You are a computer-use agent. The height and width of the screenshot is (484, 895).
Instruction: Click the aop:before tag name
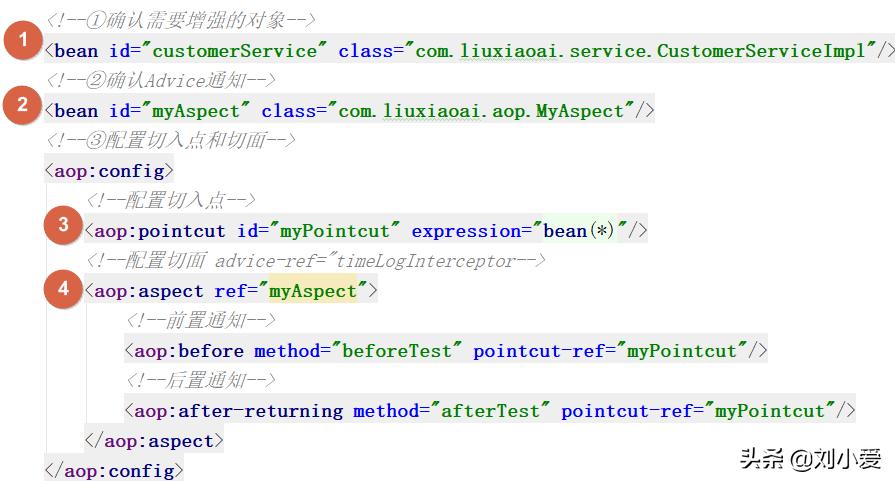[x=189, y=351]
